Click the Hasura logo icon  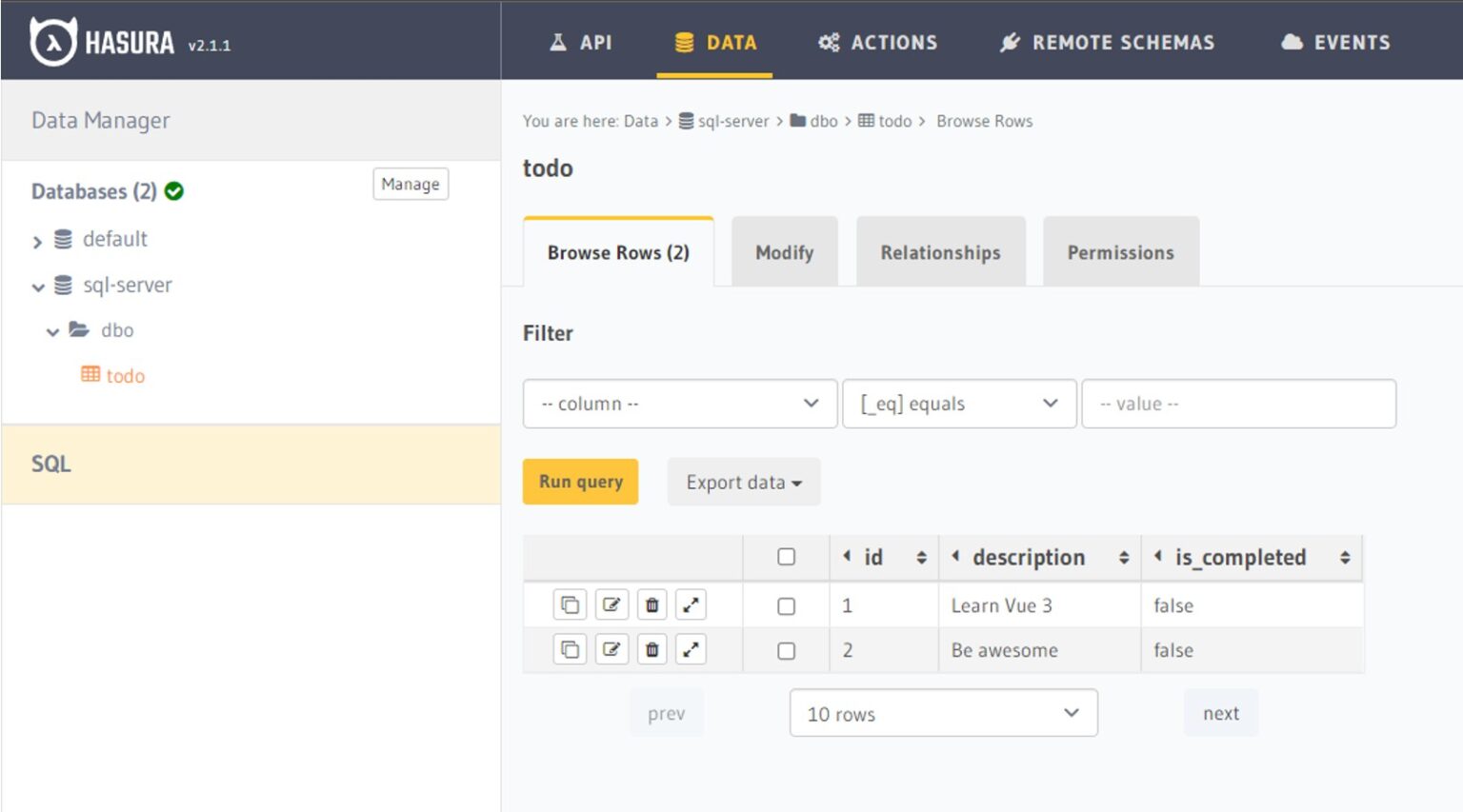pos(52,42)
